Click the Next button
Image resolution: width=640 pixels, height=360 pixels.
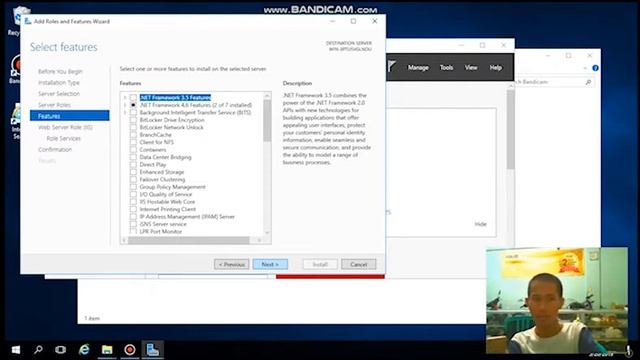(270, 264)
